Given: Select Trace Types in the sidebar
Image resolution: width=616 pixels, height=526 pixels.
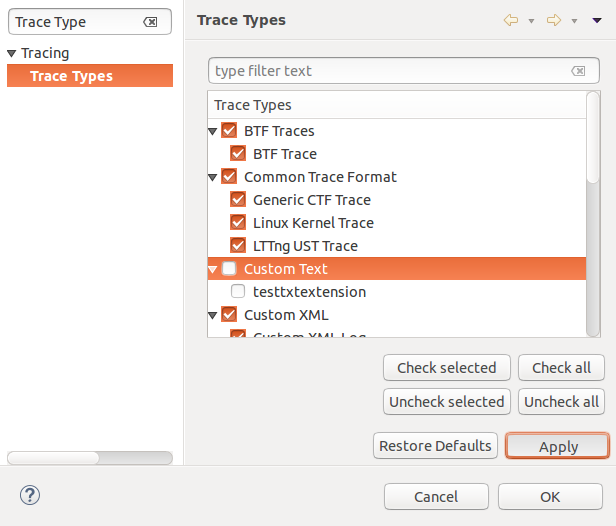Looking at the screenshot, I should click(71, 76).
